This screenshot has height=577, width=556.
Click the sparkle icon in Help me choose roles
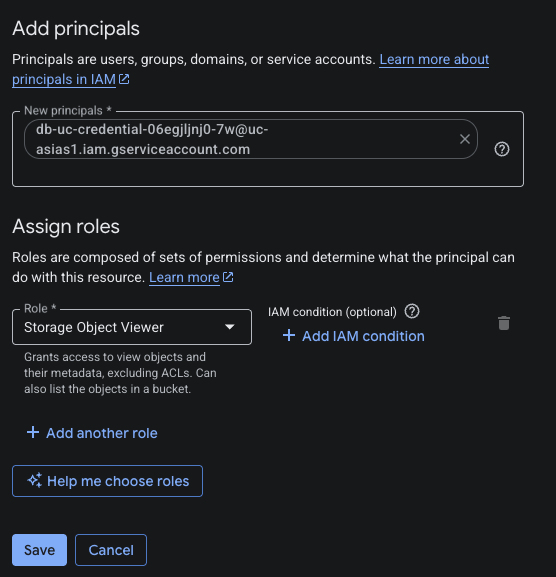pos(35,481)
